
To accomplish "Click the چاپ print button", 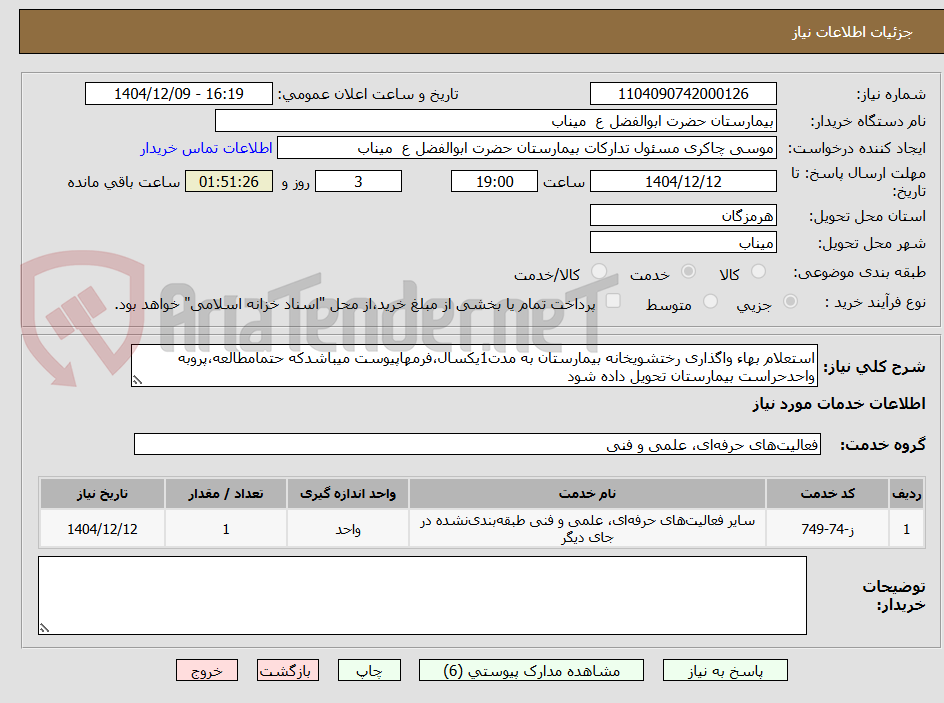I will click(369, 670).
